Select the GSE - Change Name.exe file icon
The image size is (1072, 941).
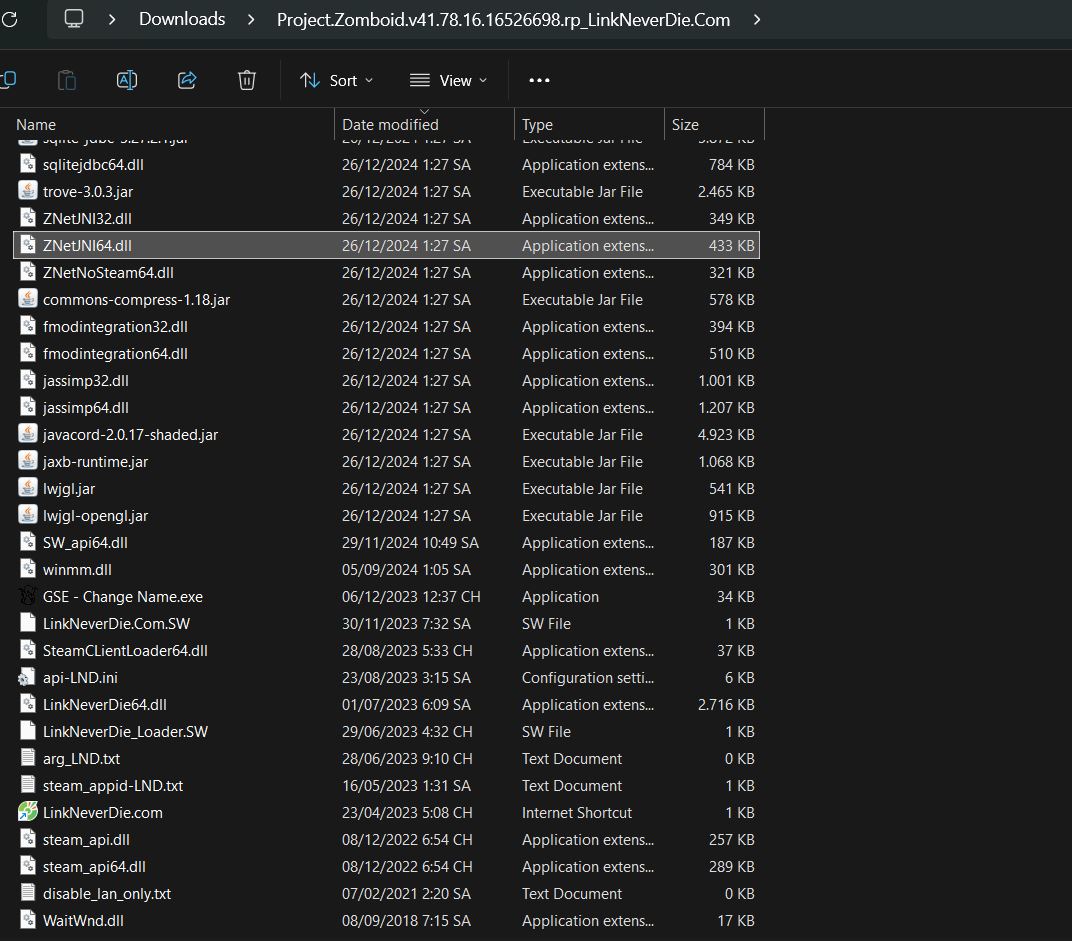tap(28, 596)
